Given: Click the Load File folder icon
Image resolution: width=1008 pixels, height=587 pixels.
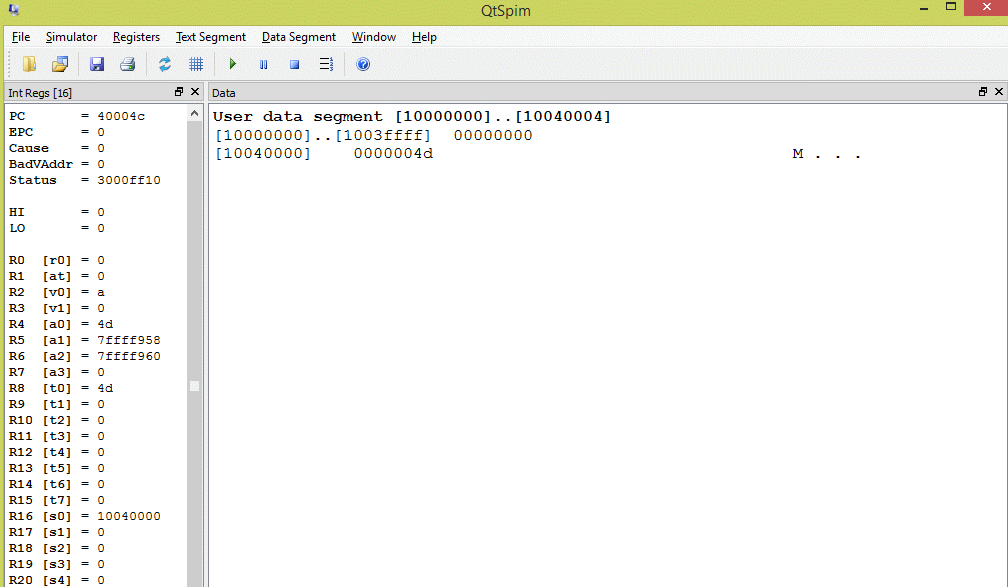Looking at the screenshot, I should coord(30,64).
